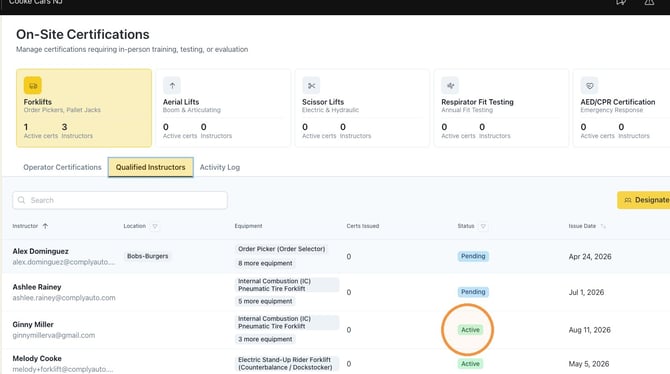Click Order Picker (Order Selector) tag
Screen dimensions: 670x374
click(282, 249)
